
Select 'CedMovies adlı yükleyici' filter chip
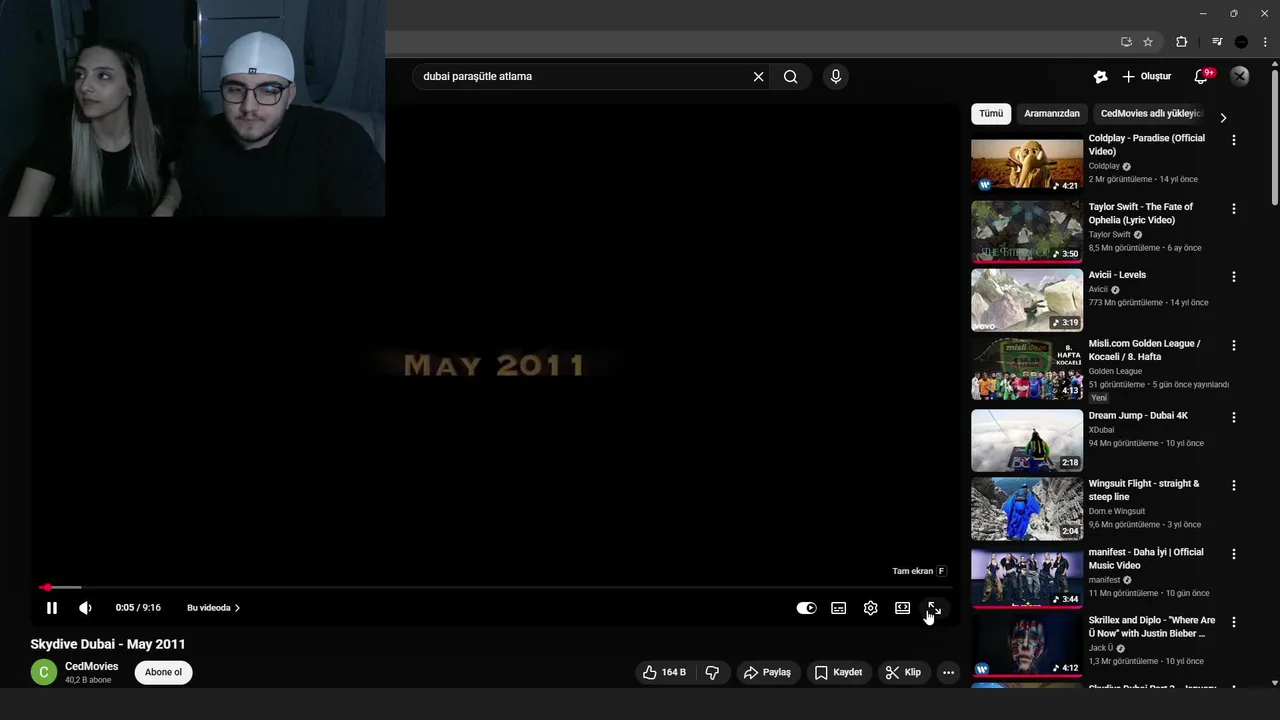point(1151,114)
